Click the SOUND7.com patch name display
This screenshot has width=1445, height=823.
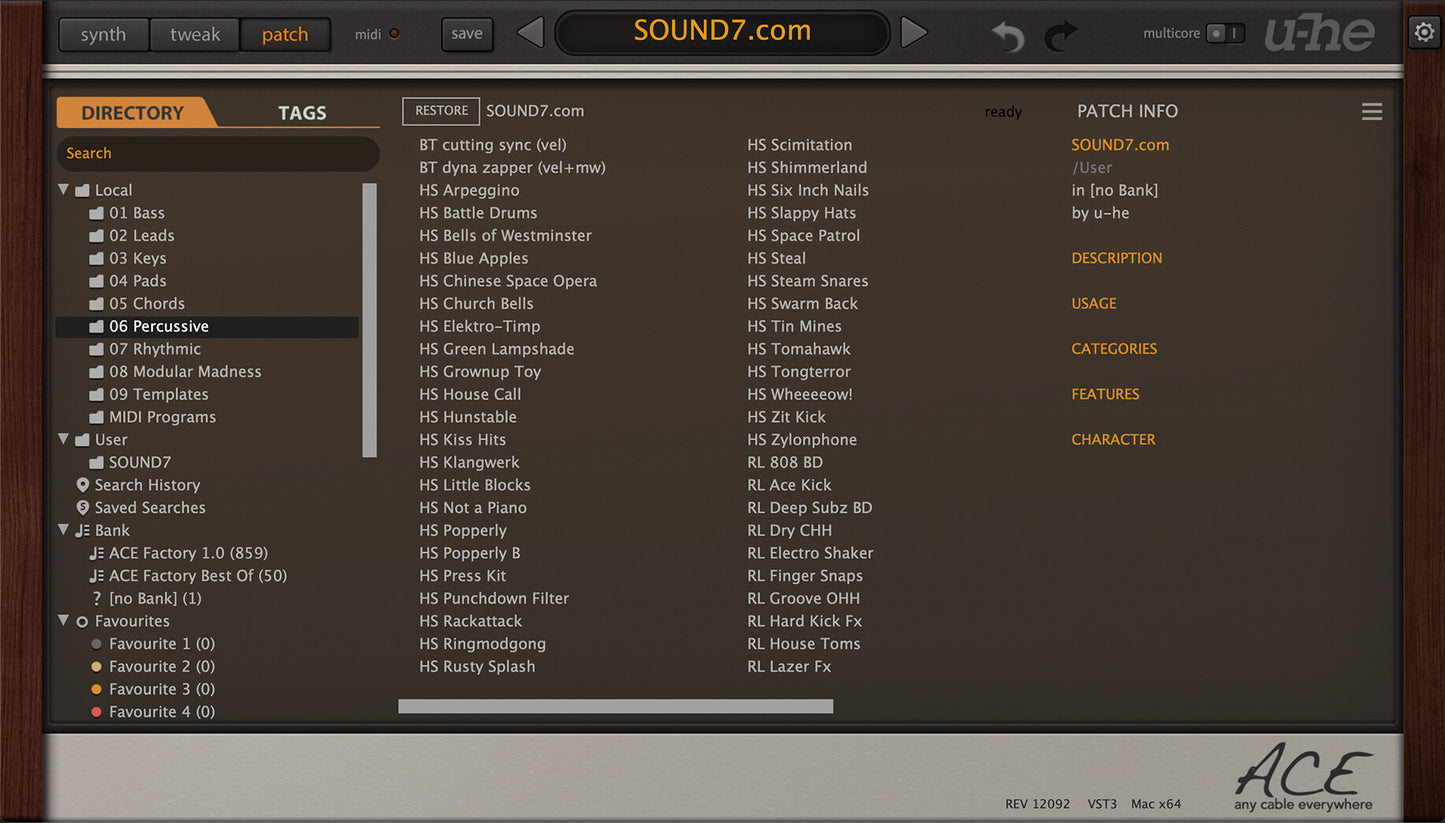722,31
